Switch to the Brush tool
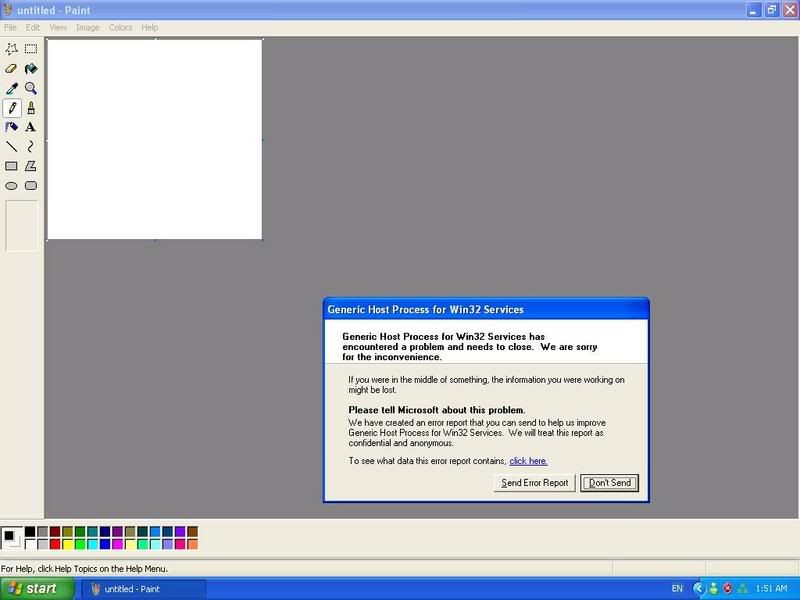Viewport: 800px width, 600px height. click(x=31, y=108)
